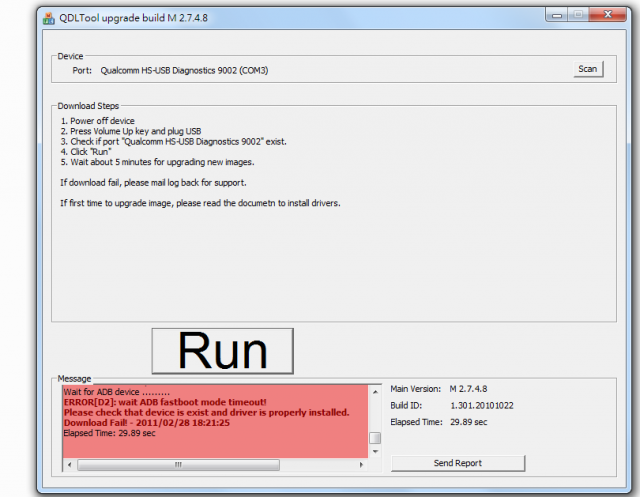Start the upgrade with the Run button
640x497 pixels.
point(222,351)
